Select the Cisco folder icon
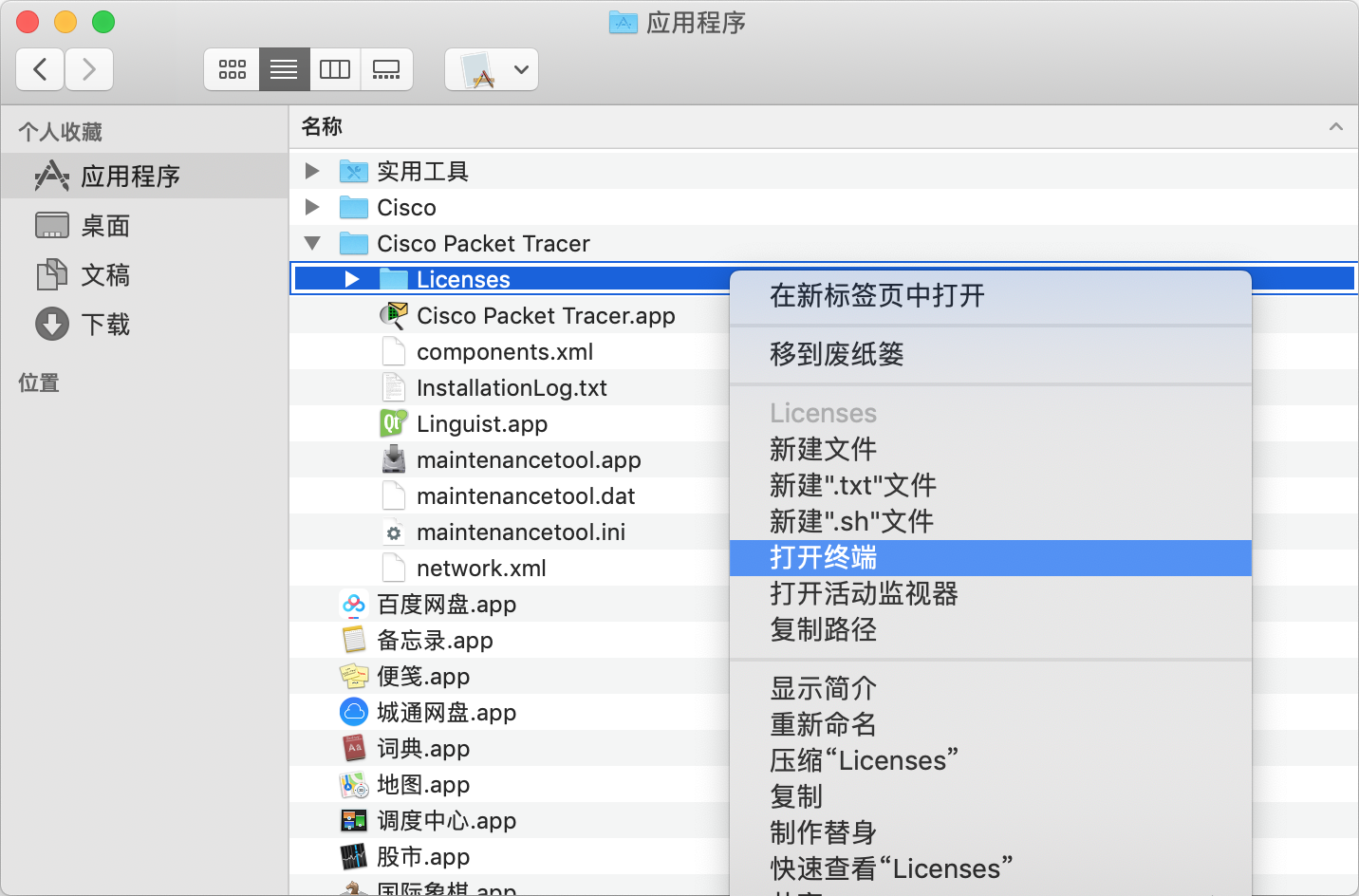Screen dimensions: 1359x896 pyautogui.click(x=354, y=207)
